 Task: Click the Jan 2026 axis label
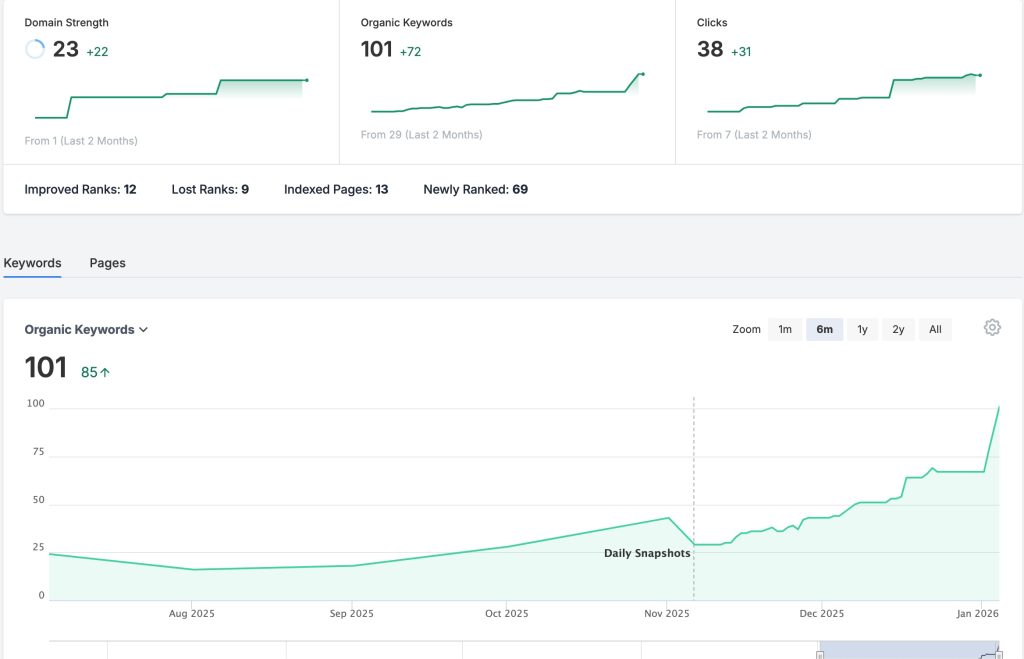coord(978,613)
